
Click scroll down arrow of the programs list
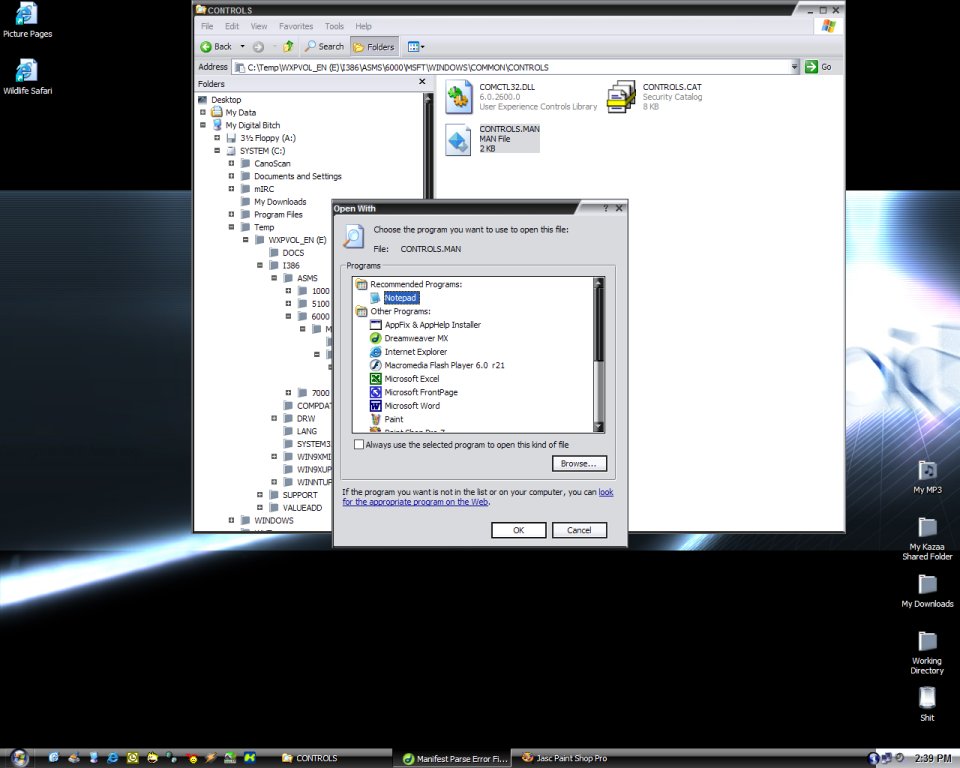(599, 427)
